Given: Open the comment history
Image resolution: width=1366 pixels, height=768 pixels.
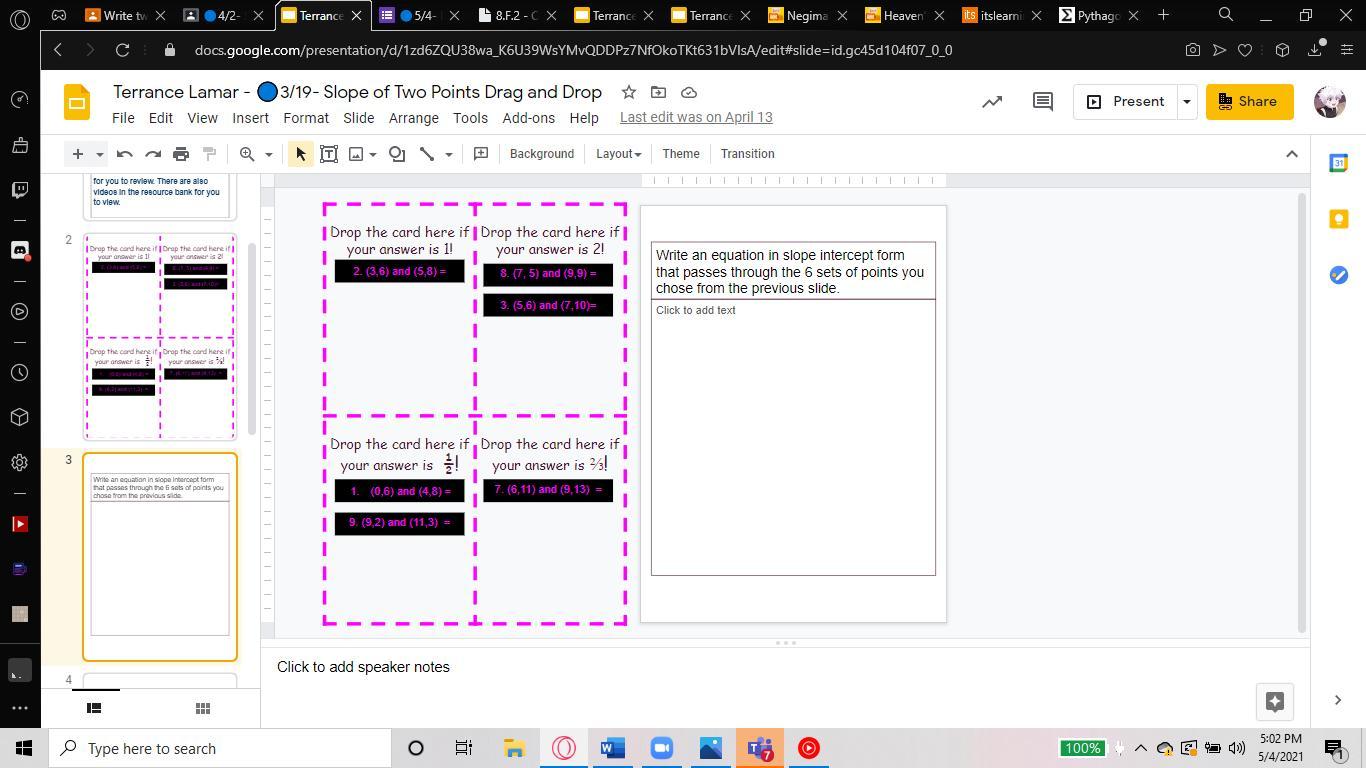Looking at the screenshot, I should (x=1043, y=101).
